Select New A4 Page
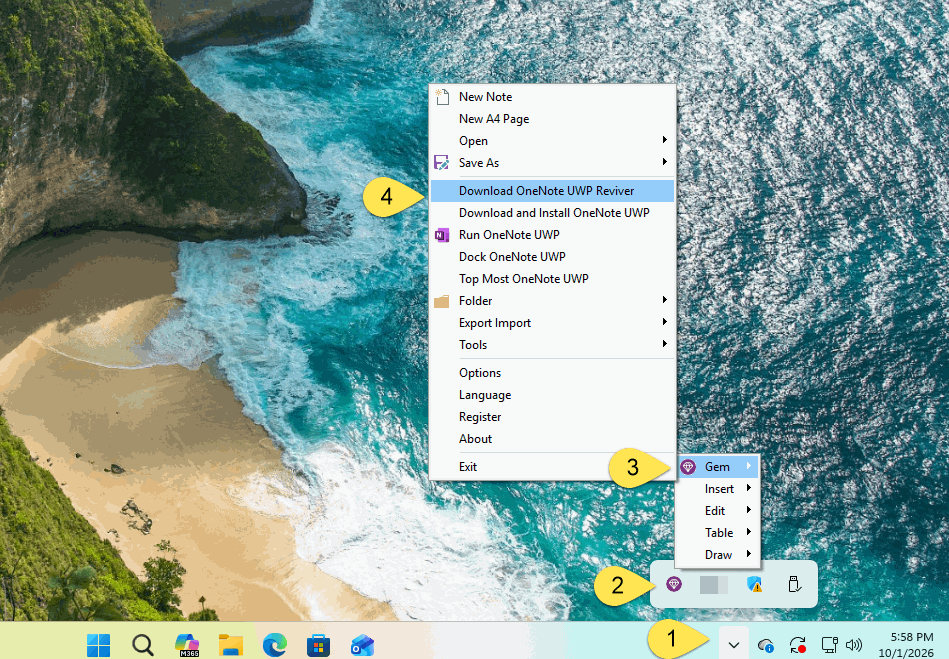 [552, 119]
